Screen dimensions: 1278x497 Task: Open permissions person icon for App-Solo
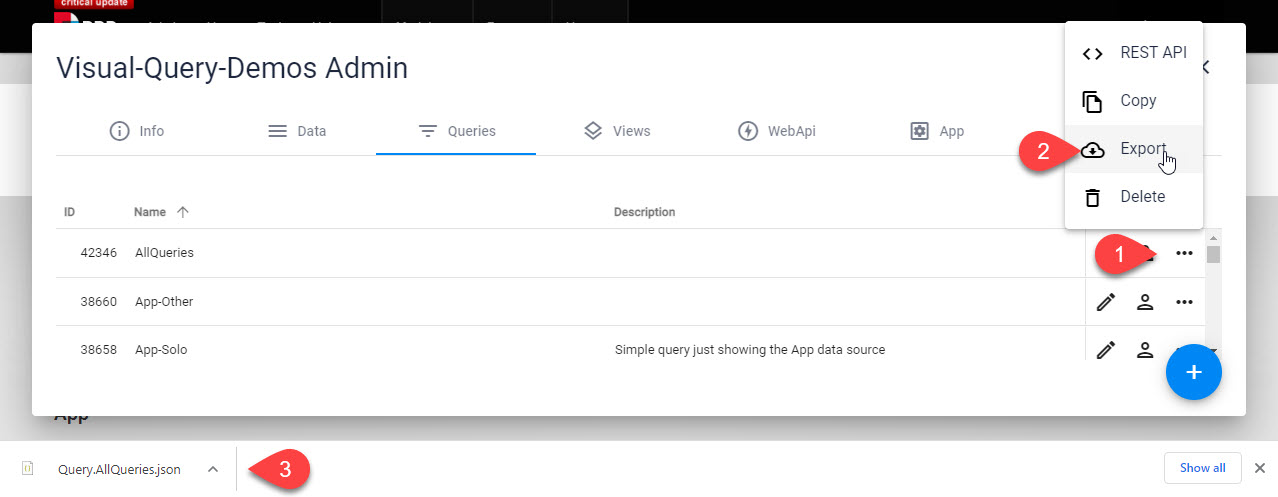(1145, 350)
